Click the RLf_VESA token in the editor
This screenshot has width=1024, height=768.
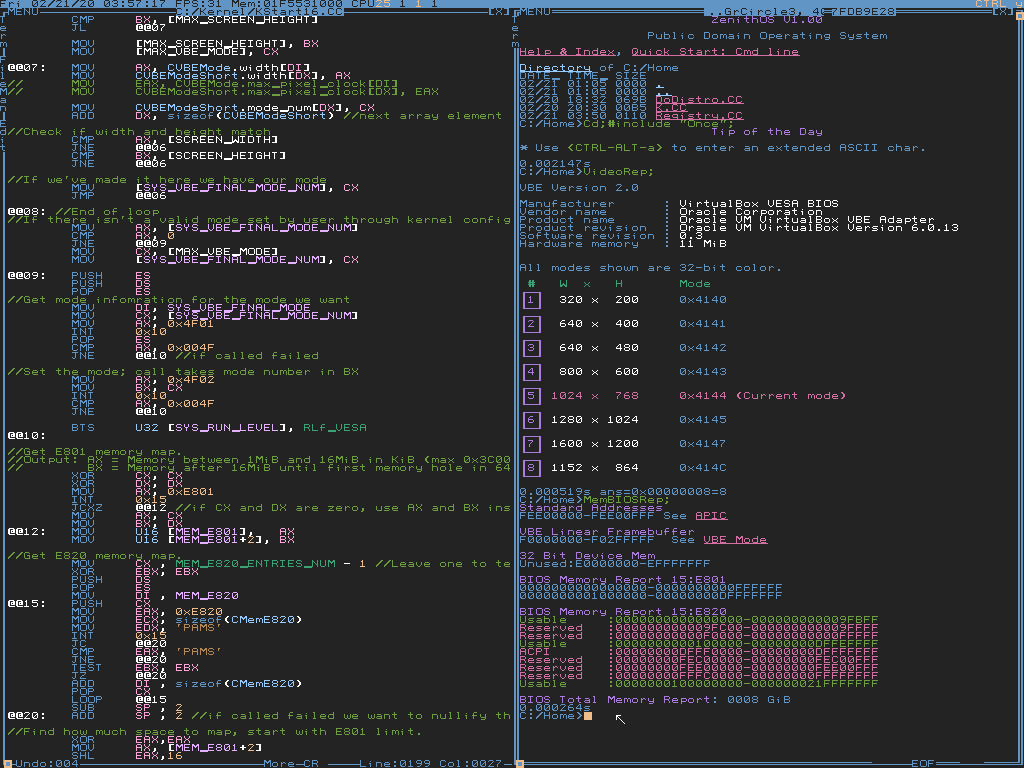tap(335, 428)
